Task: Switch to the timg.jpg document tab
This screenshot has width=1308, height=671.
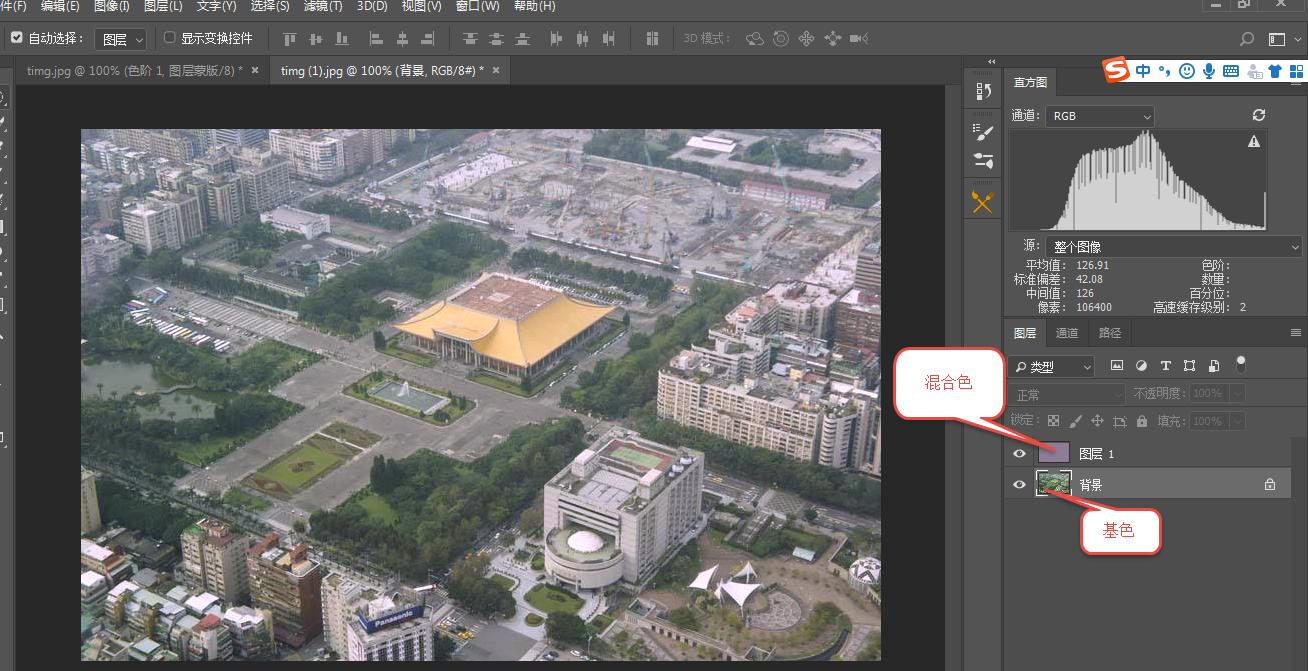Action: coord(135,70)
